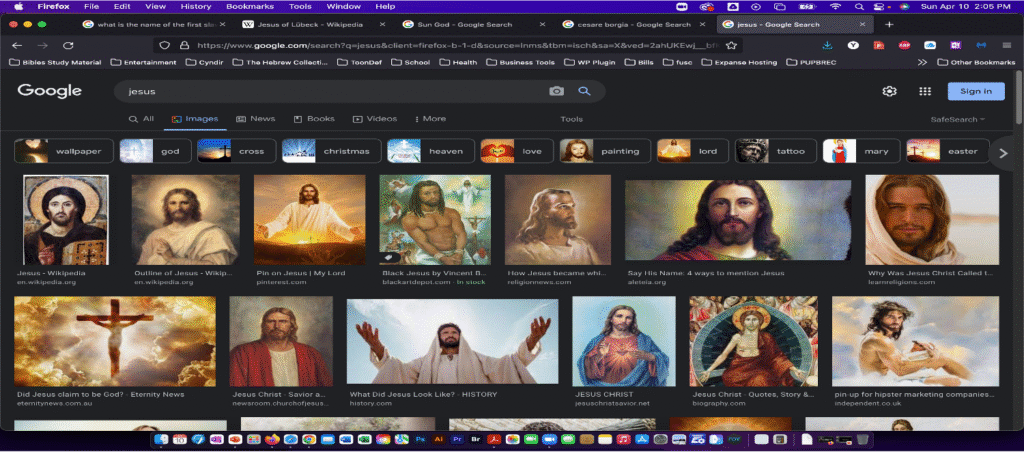
Task: Open the Black Jesus by Vincent image
Action: pyautogui.click(x=434, y=219)
